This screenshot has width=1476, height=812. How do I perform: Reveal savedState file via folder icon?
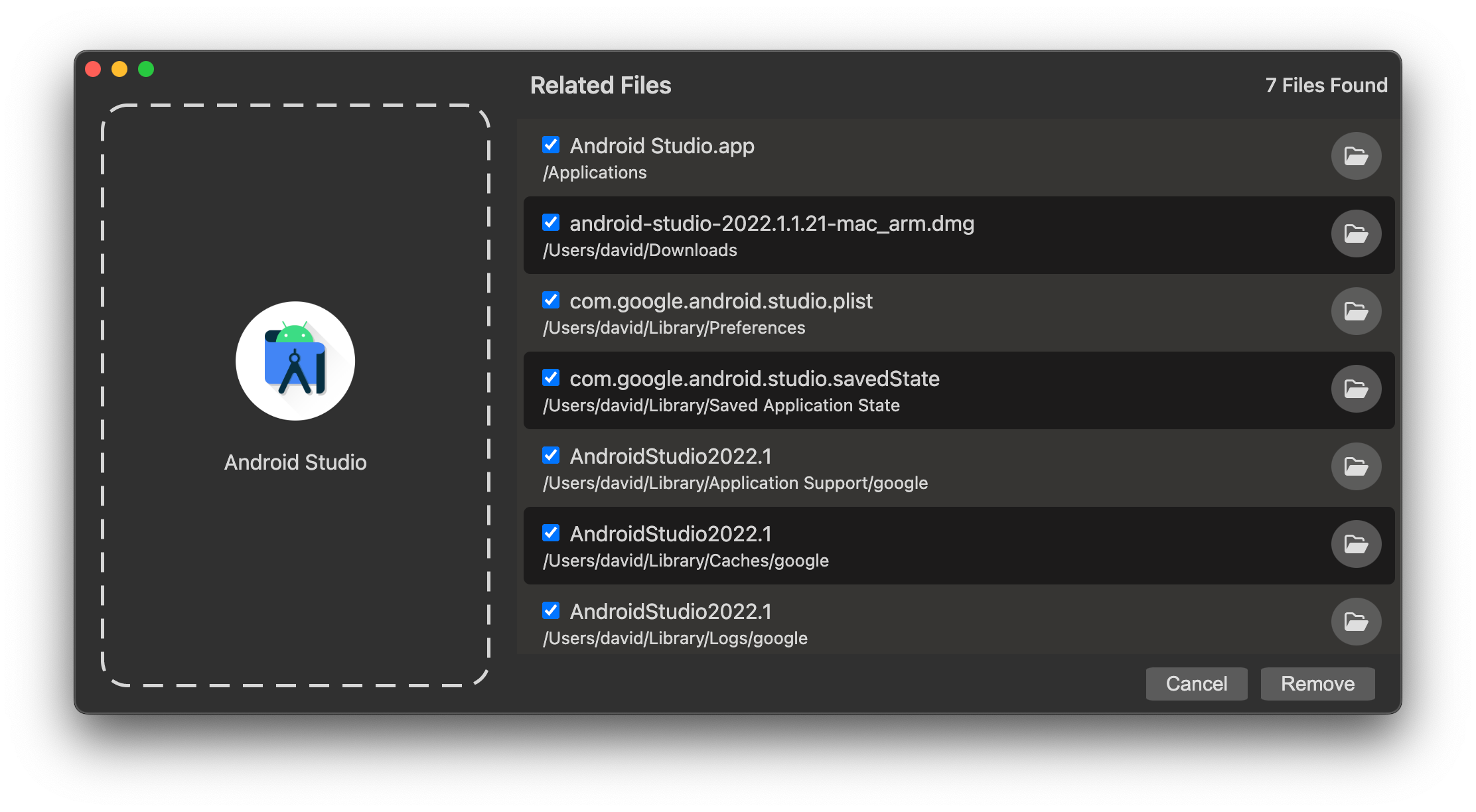pos(1356,389)
